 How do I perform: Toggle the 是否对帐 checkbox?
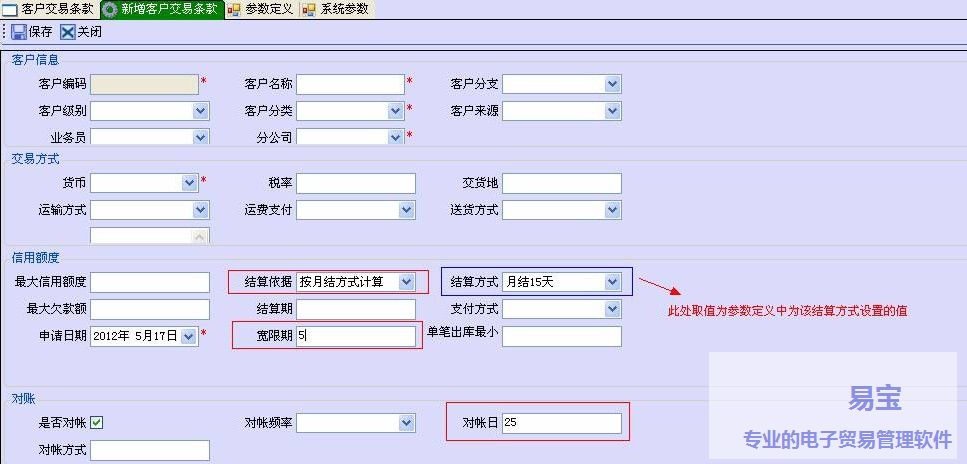[x=97, y=423]
